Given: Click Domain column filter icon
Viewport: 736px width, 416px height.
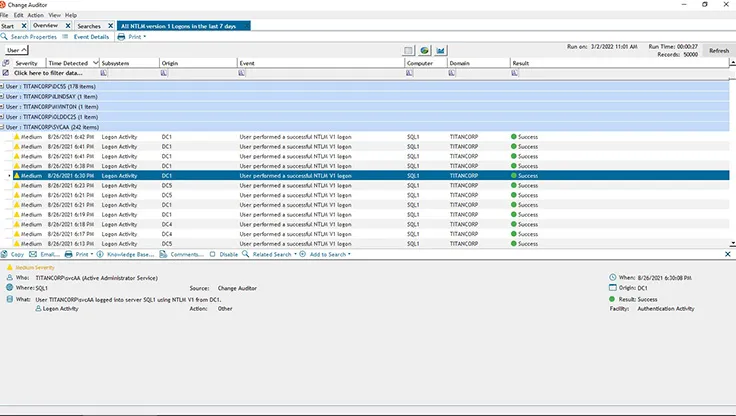Looking at the screenshot, I should click(452, 73).
